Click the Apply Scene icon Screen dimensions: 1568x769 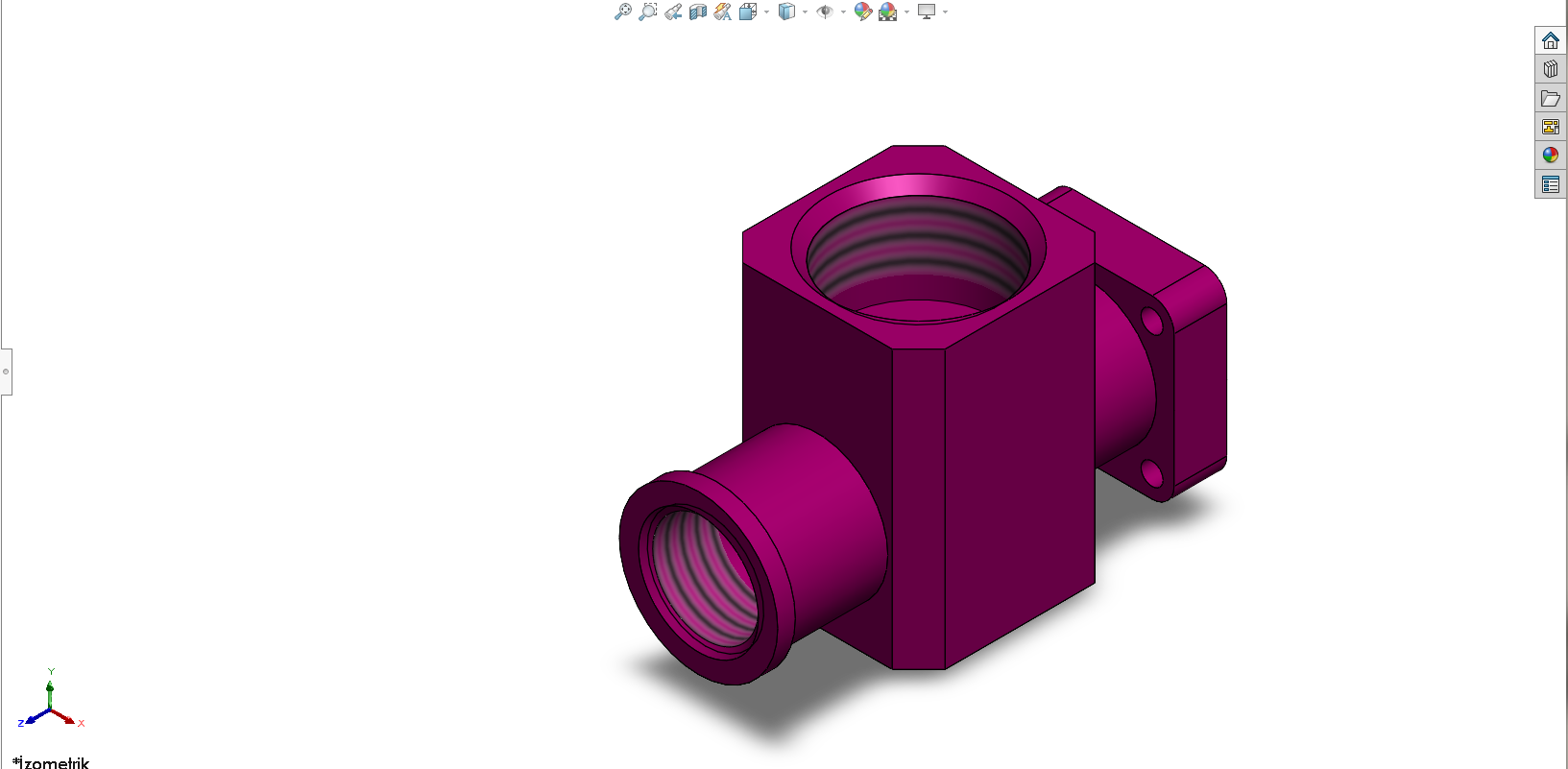click(x=888, y=12)
